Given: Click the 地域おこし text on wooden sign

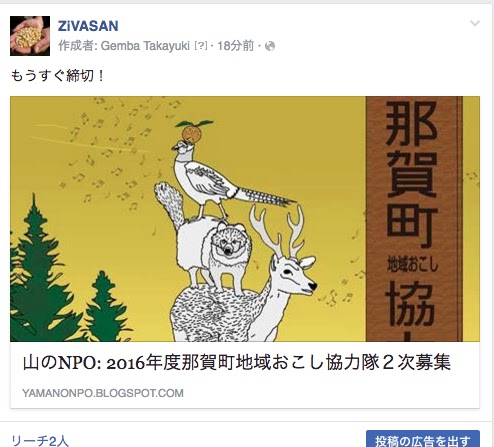Looking at the screenshot, I should tap(412, 265).
